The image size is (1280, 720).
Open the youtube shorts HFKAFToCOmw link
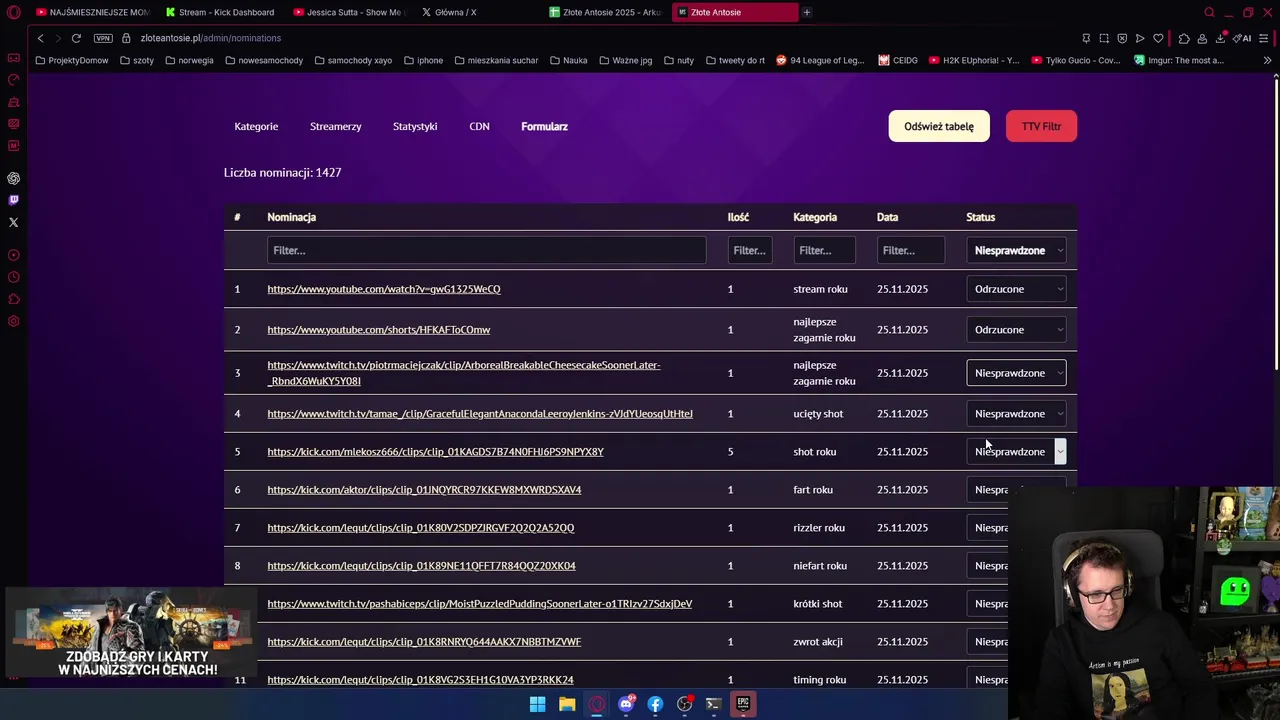tap(379, 330)
